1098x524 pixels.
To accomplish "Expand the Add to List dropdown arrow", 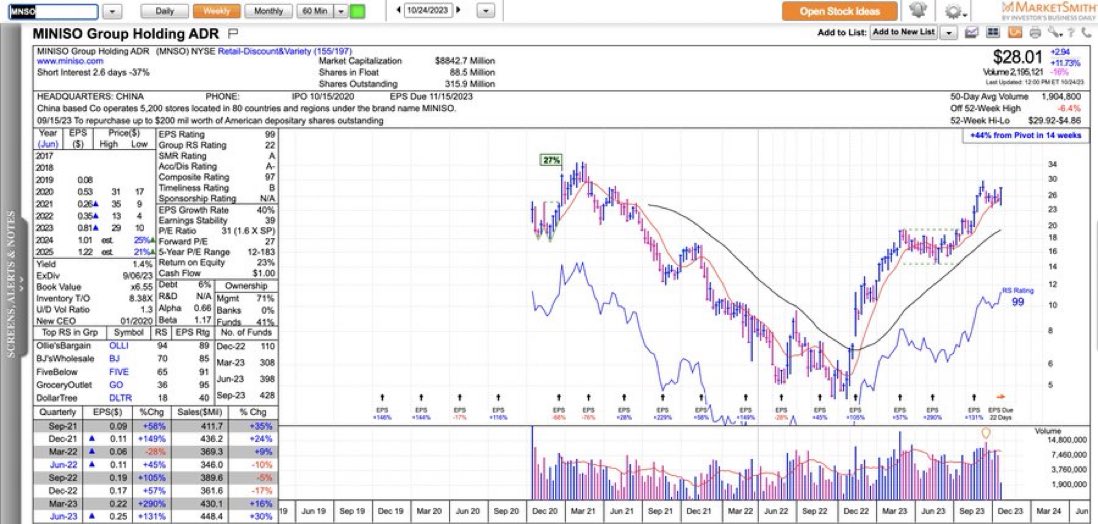I will pos(948,32).
